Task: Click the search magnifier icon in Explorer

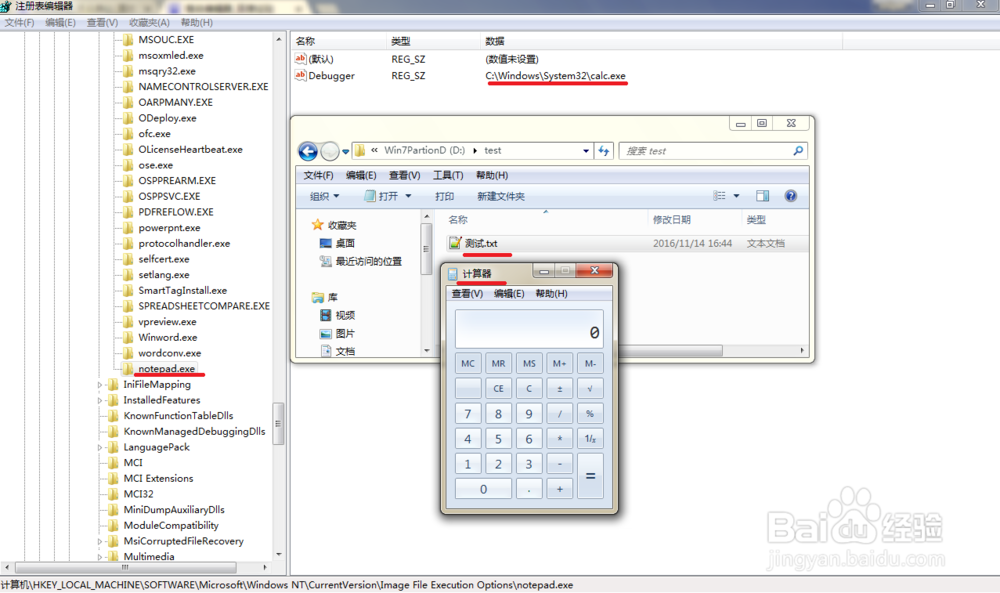Action: [x=798, y=150]
